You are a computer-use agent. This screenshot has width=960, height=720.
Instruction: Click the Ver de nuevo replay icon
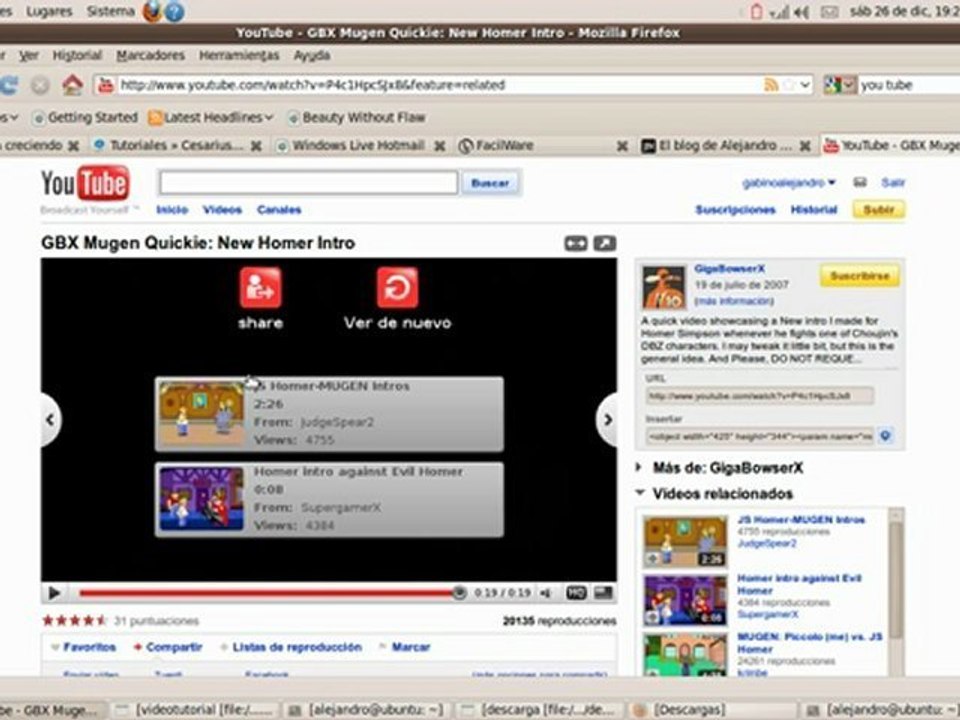(397, 287)
